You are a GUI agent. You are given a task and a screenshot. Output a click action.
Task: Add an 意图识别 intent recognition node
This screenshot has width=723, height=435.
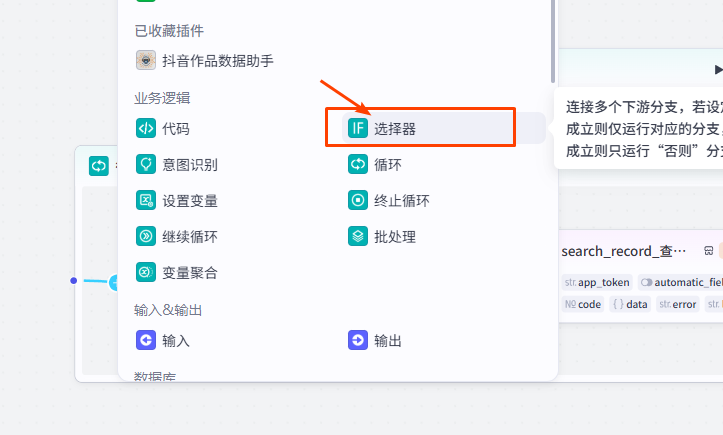(177, 165)
